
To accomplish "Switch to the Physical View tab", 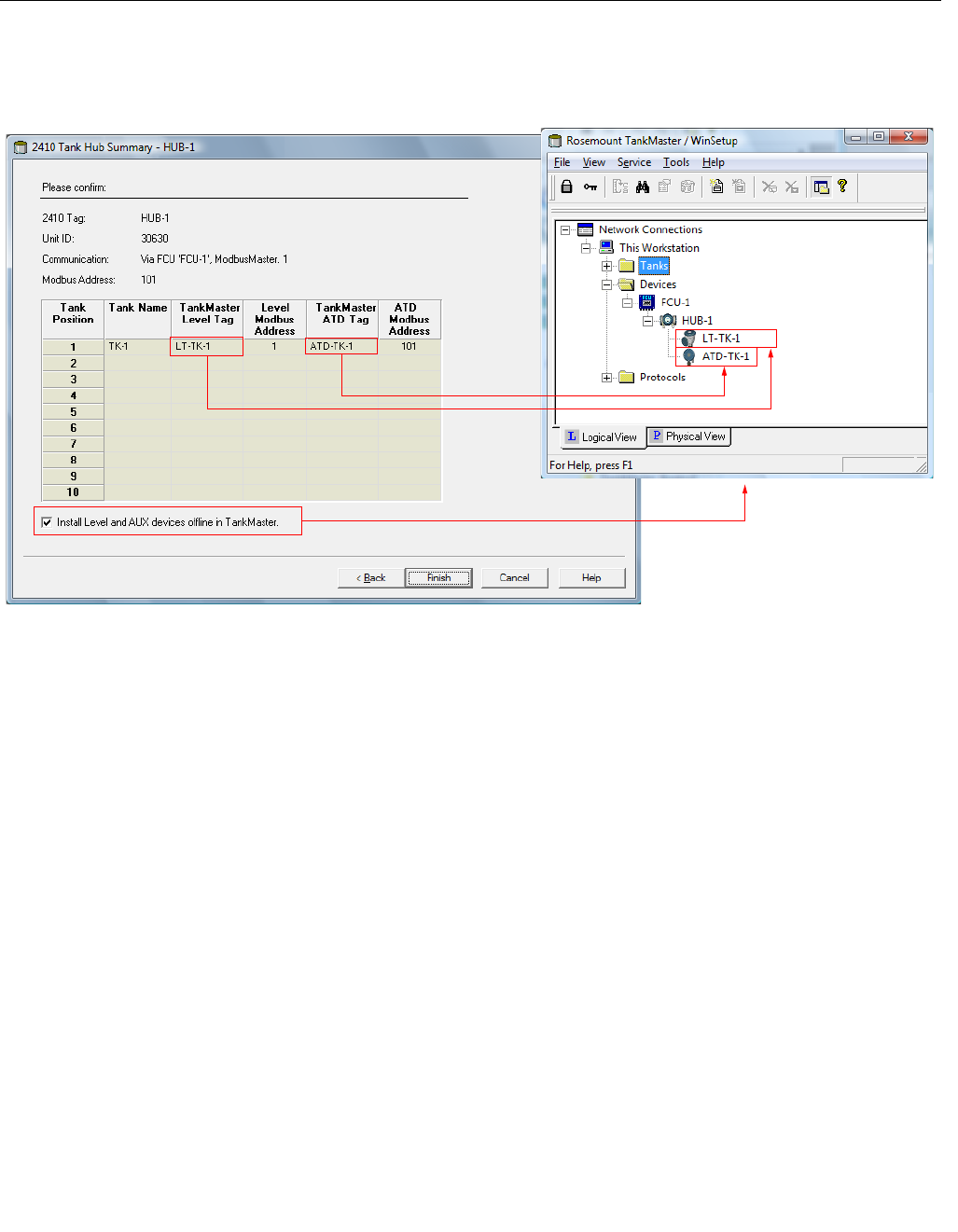I will [687, 436].
